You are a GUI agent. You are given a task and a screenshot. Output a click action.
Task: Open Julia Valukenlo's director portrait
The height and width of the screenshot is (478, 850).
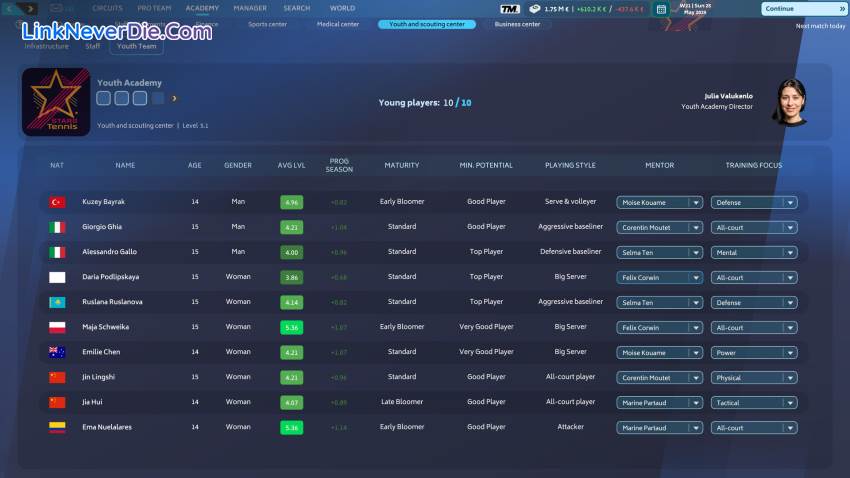pyautogui.click(x=788, y=101)
